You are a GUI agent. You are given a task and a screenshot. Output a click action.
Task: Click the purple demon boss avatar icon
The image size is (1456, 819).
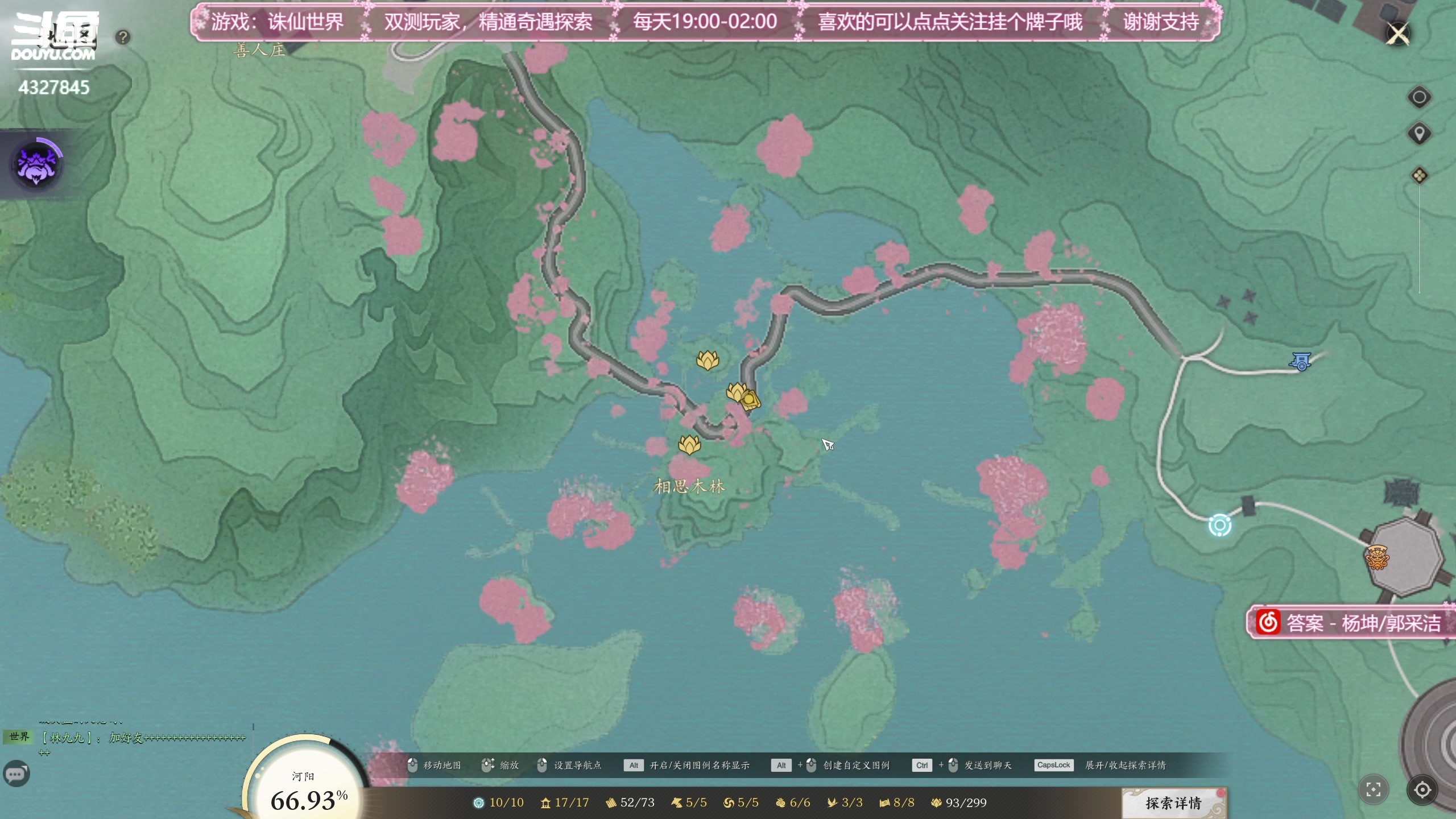click(x=36, y=165)
